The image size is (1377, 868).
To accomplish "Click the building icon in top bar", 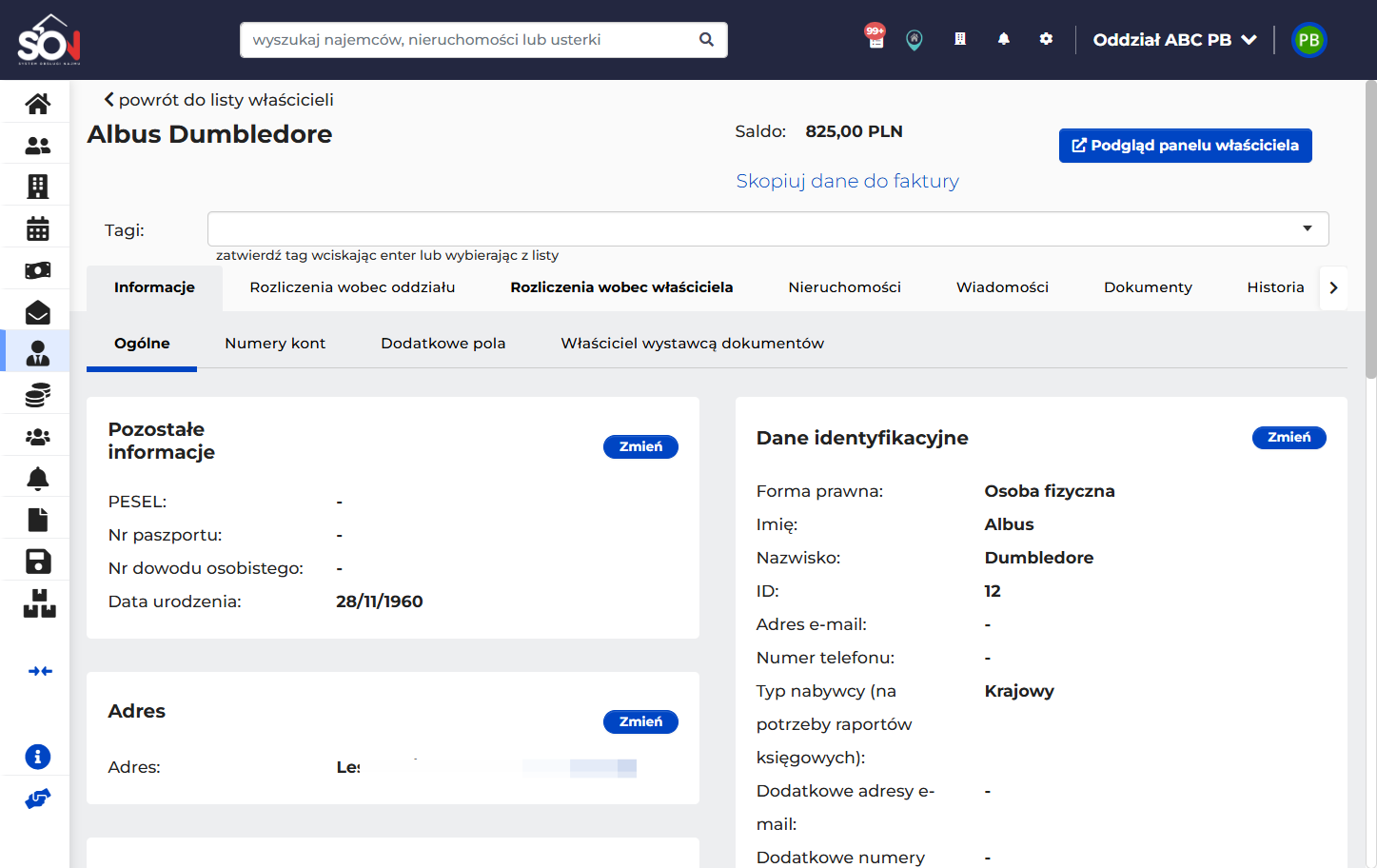I will click(x=960, y=39).
